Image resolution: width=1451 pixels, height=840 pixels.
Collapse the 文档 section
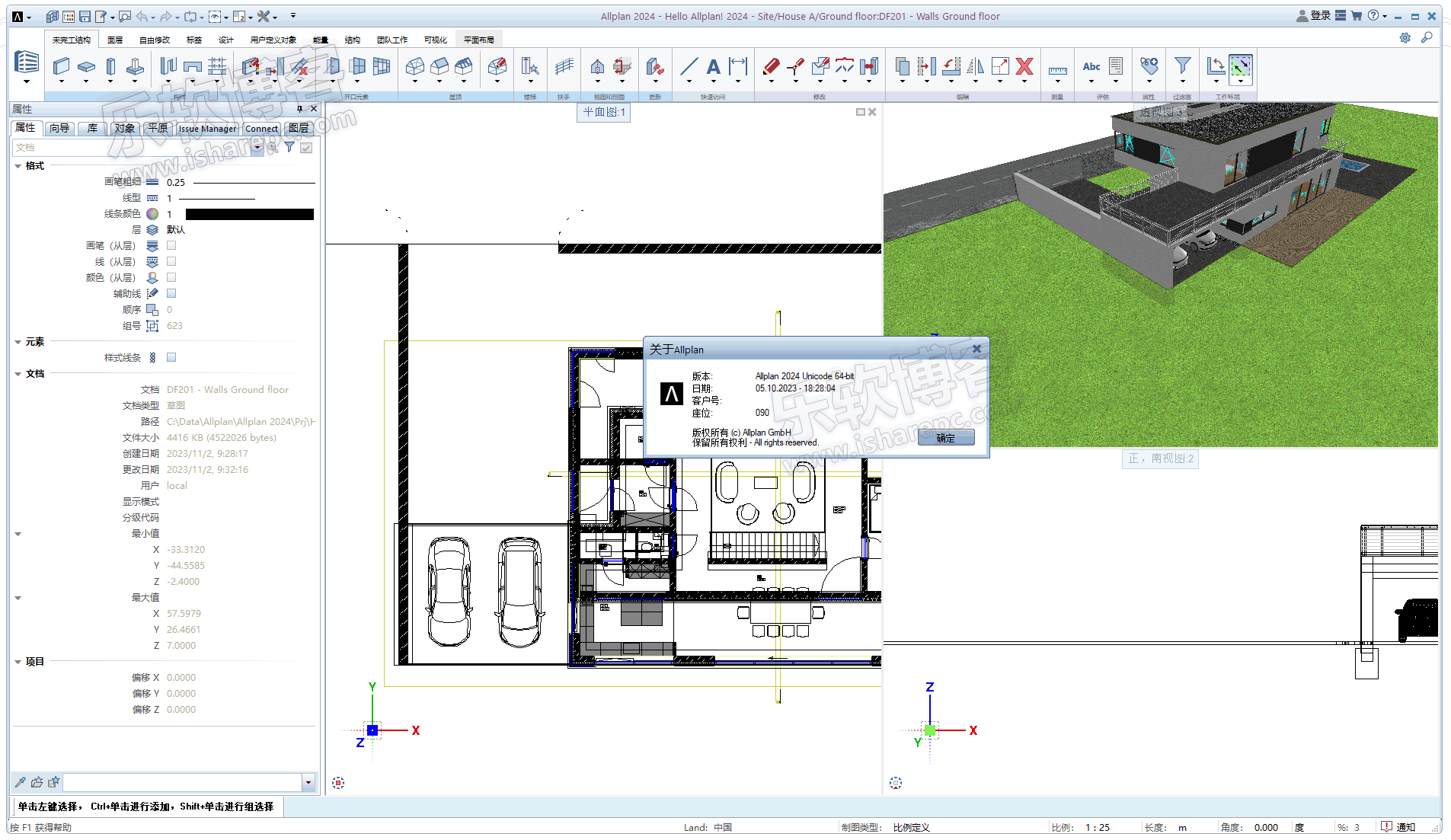18,374
